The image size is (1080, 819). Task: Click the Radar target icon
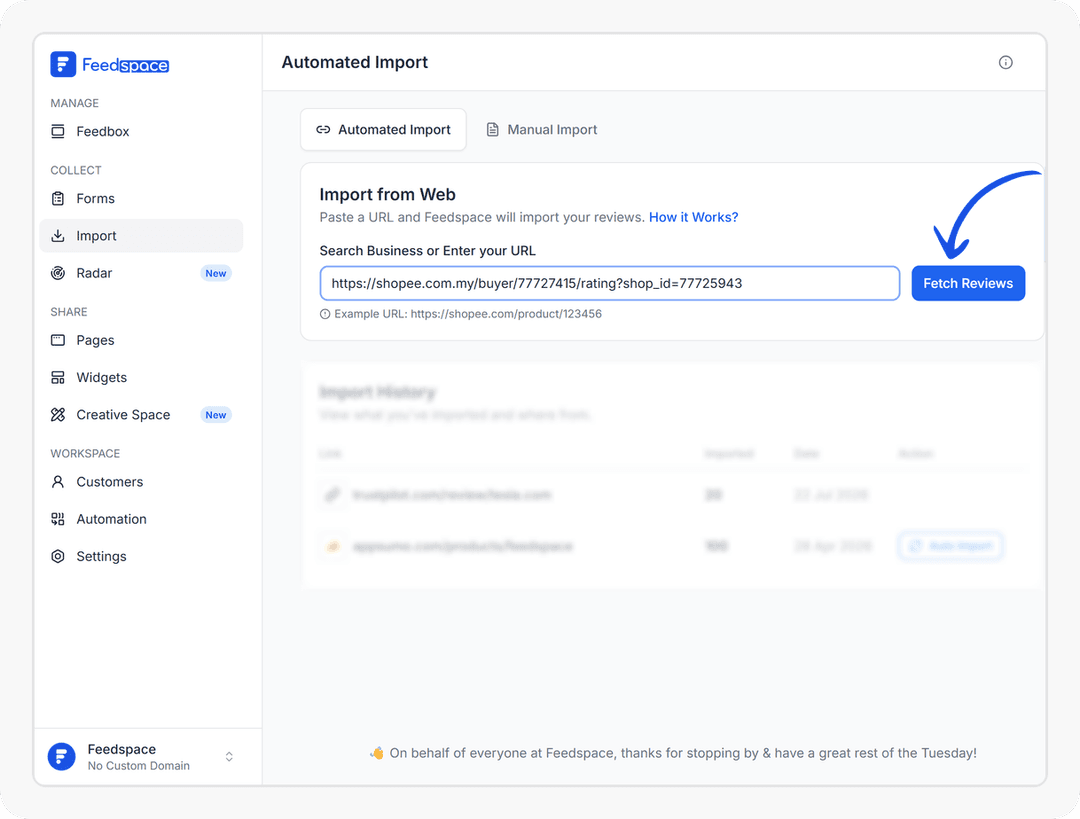coord(58,273)
